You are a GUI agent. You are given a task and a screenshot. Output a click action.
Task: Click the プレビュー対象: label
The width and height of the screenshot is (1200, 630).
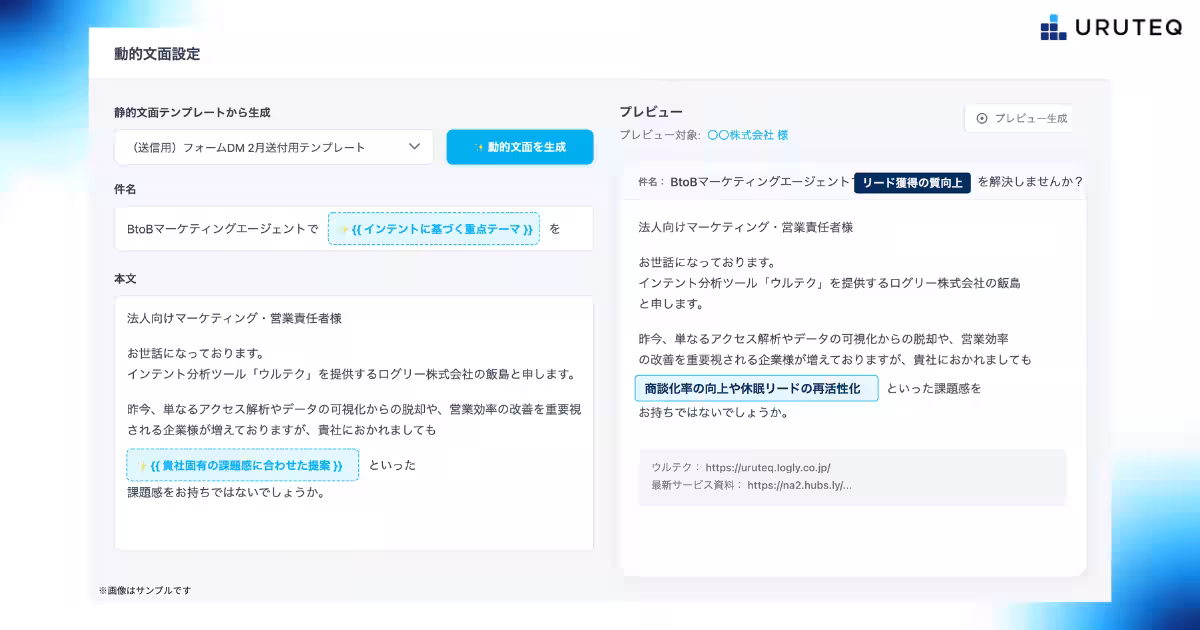click(659, 135)
